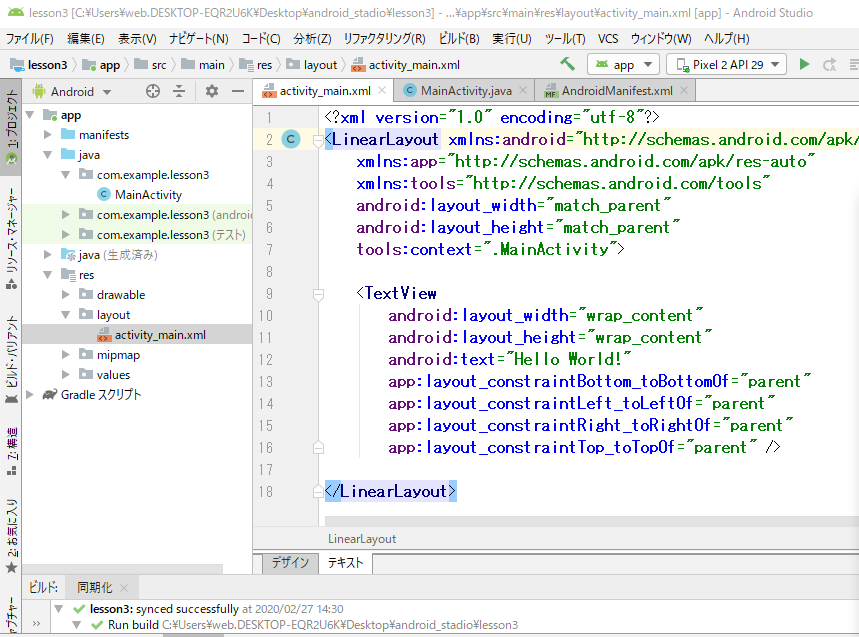Click the scroll-from-source target icon in Project panel
Screen dimensions: 859x637
(153, 91)
